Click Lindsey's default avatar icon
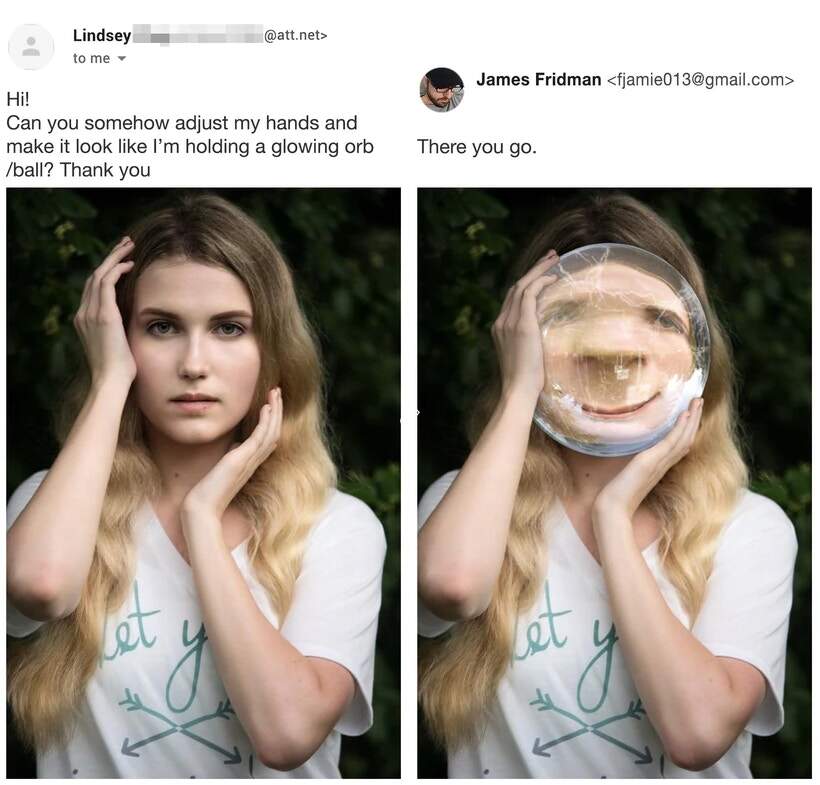Image resolution: width=820 pixels, height=785 pixels. (31, 47)
